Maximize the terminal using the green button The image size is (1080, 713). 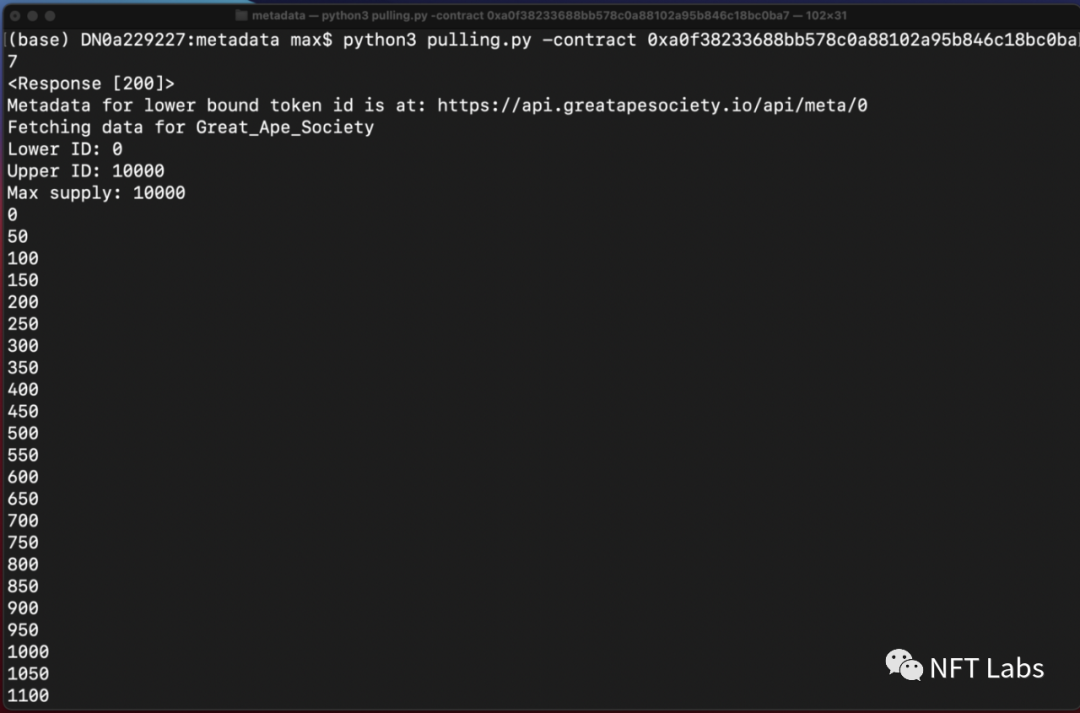pyautogui.click(x=50, y=15)
